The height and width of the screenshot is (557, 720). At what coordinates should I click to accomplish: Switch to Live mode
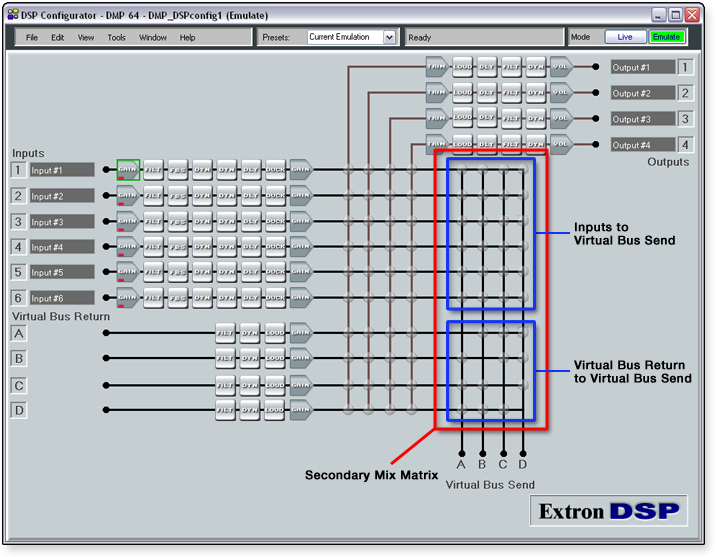coord(625,37)
